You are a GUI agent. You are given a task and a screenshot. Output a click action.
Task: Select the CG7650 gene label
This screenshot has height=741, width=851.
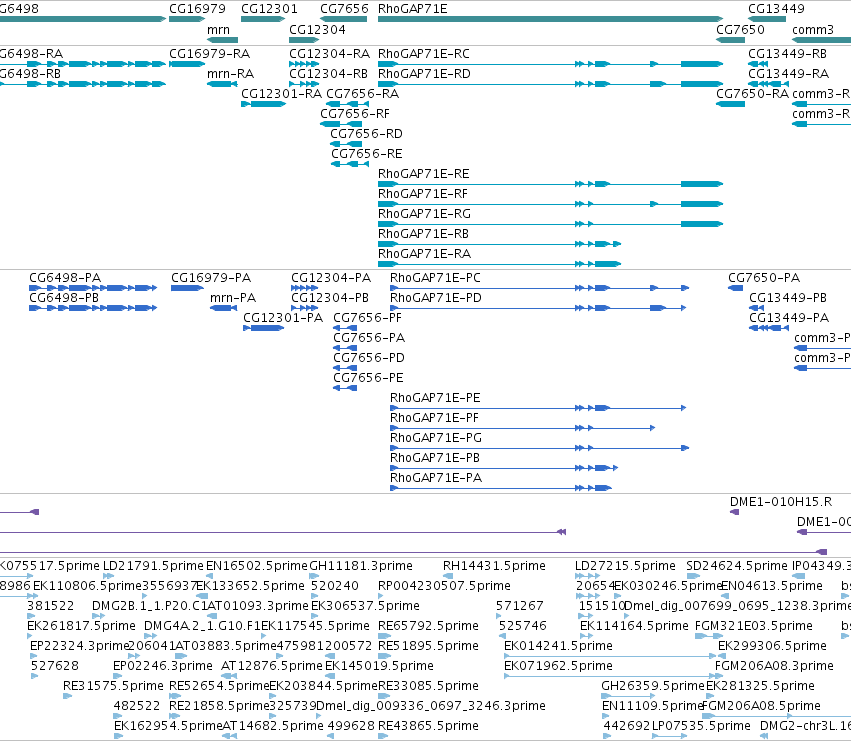740,30
